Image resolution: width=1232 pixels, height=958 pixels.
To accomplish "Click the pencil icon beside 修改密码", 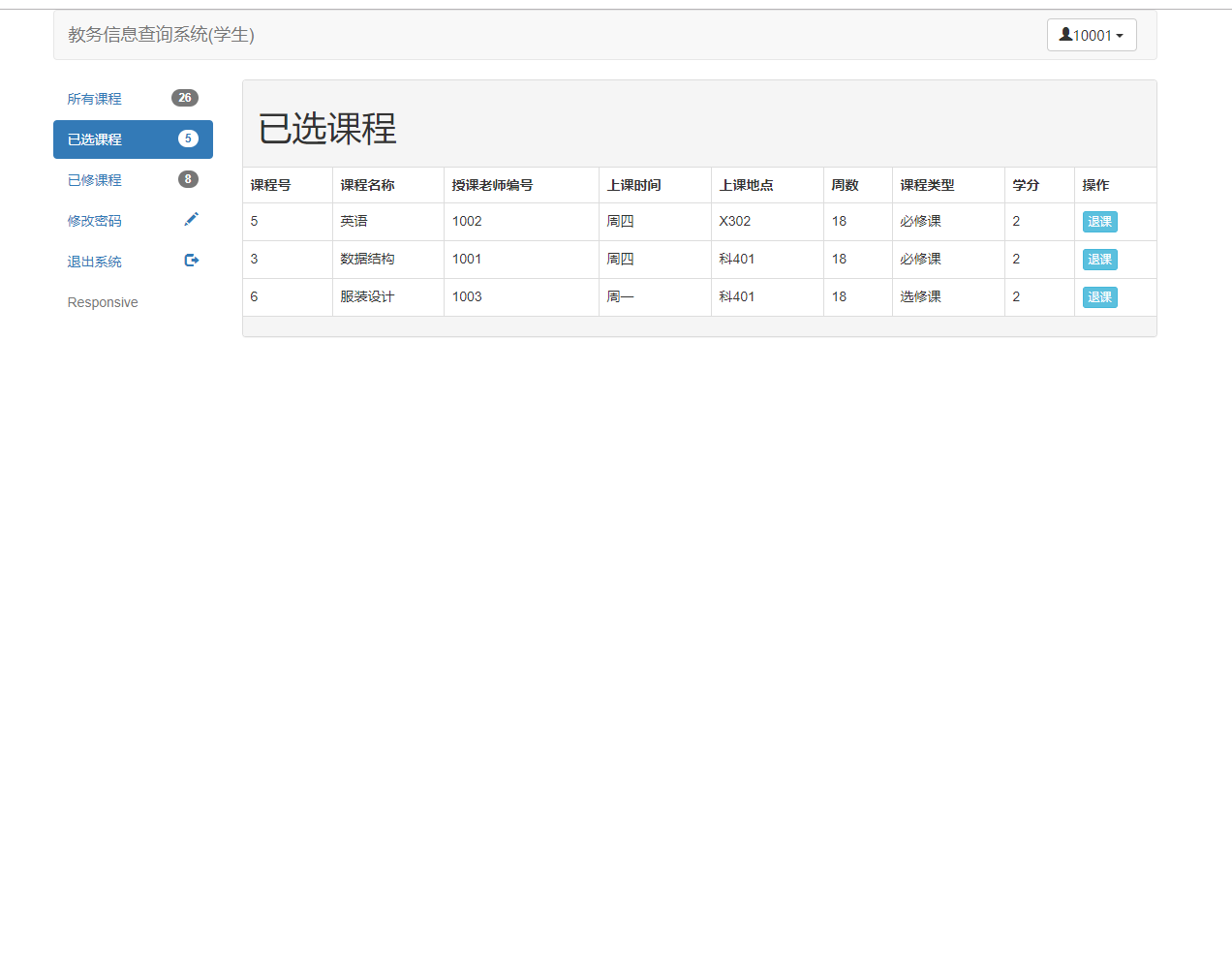I will (x=191, y=219).
